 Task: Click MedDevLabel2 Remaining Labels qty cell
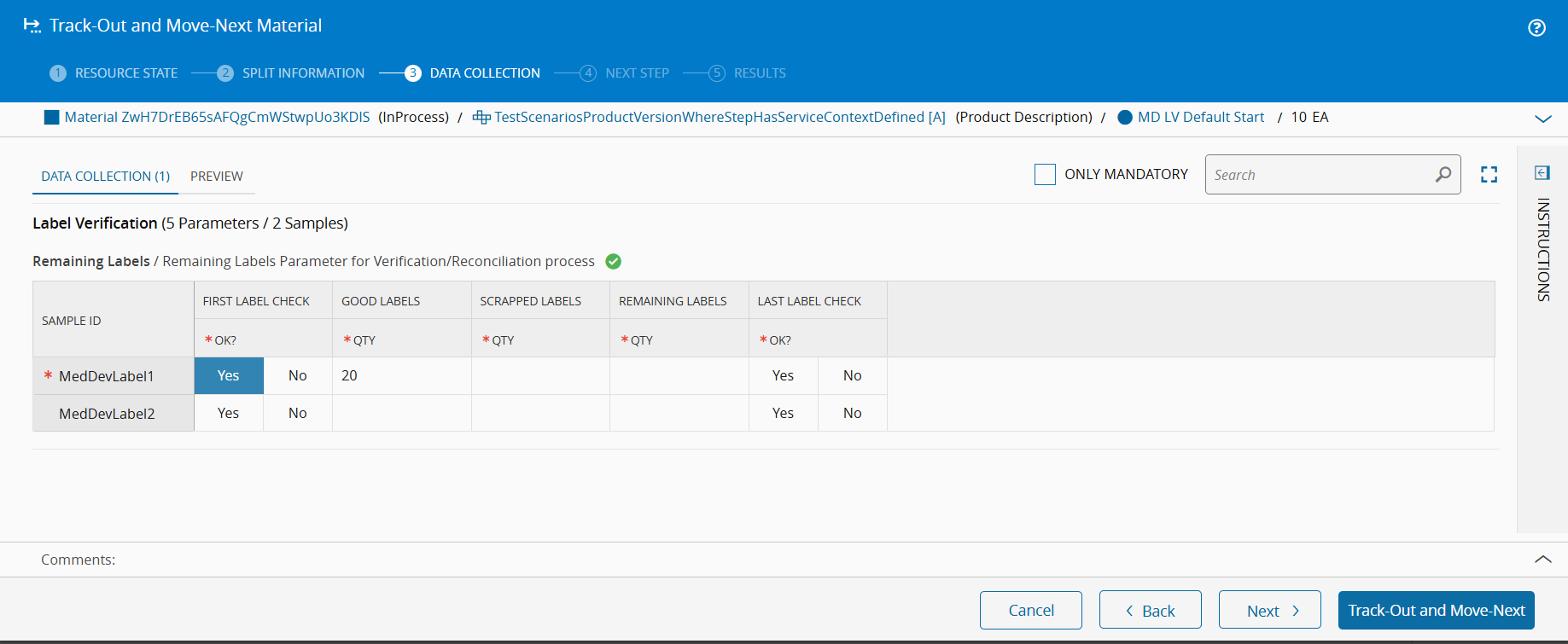pyautogui.click(x=679, y=413)
